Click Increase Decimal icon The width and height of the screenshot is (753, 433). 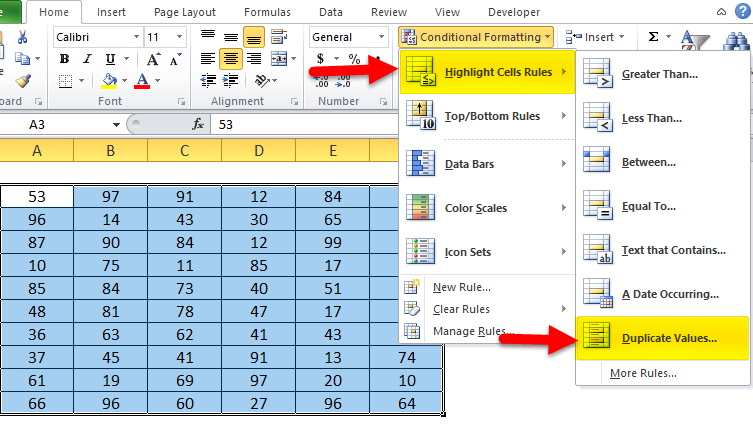pos(321,81)
